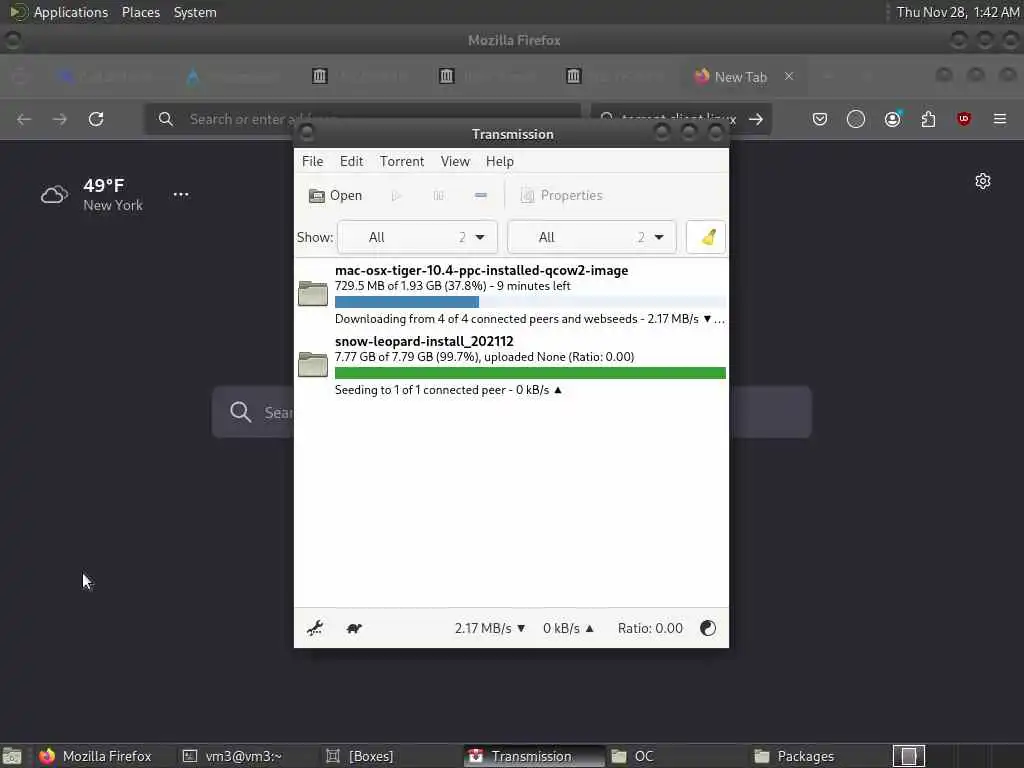Click the Firefox search go arrow

(x=756, y=119)
